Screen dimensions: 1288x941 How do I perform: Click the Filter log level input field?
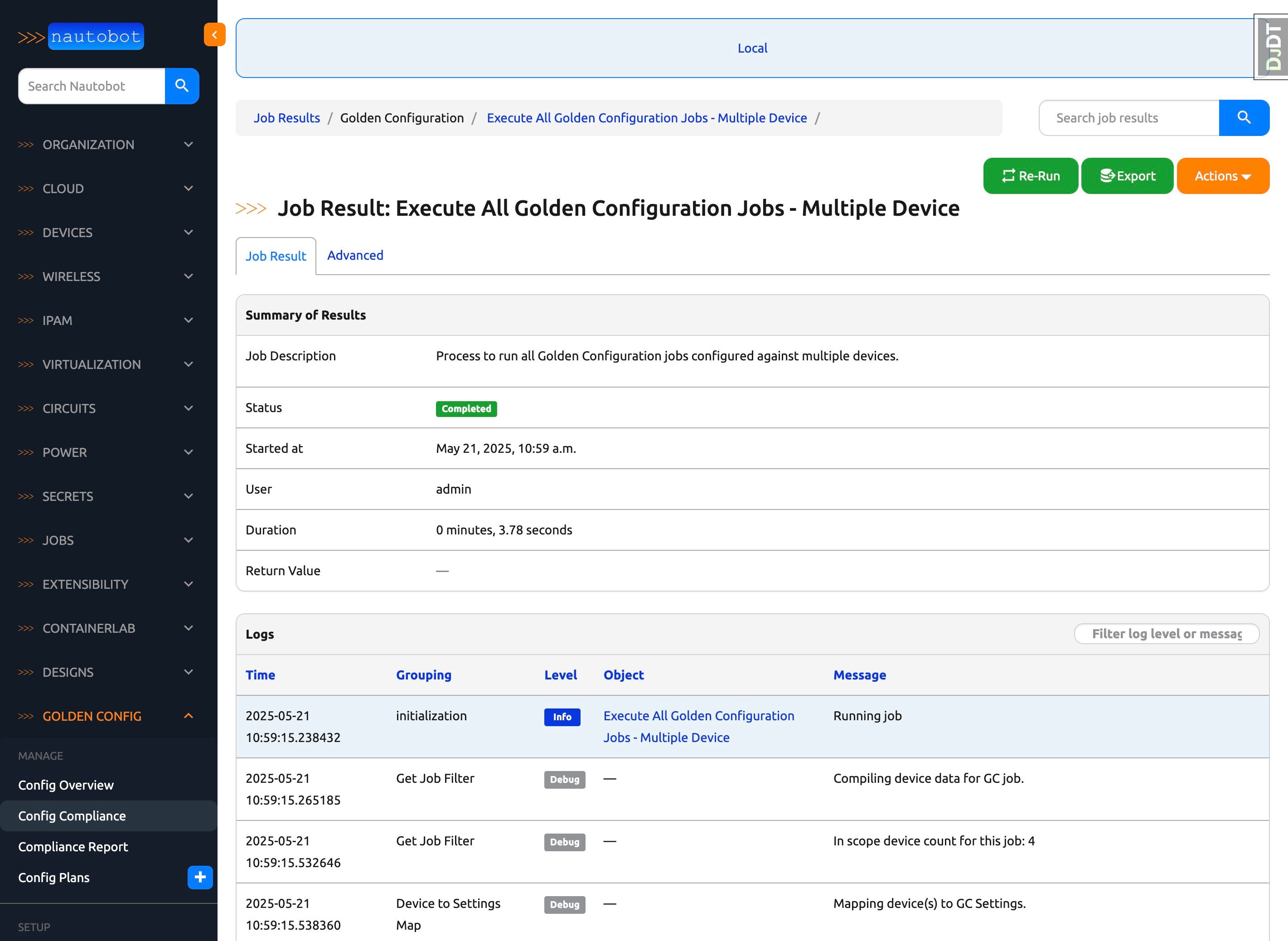(x=1166, y=634)
